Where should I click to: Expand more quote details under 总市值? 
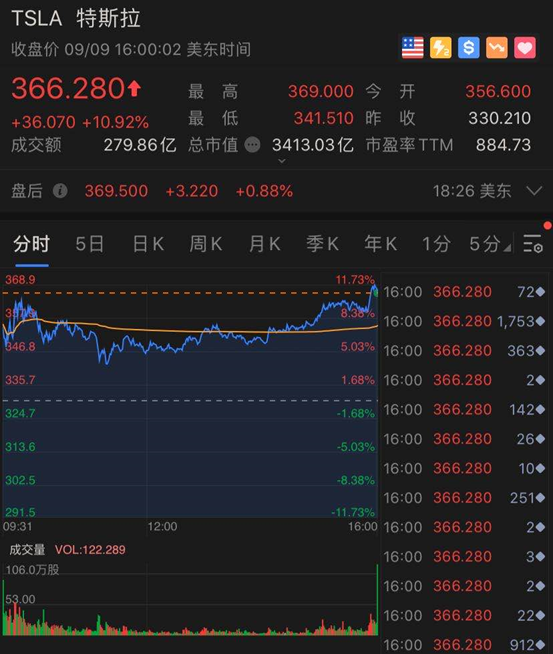tap(282, 161)
